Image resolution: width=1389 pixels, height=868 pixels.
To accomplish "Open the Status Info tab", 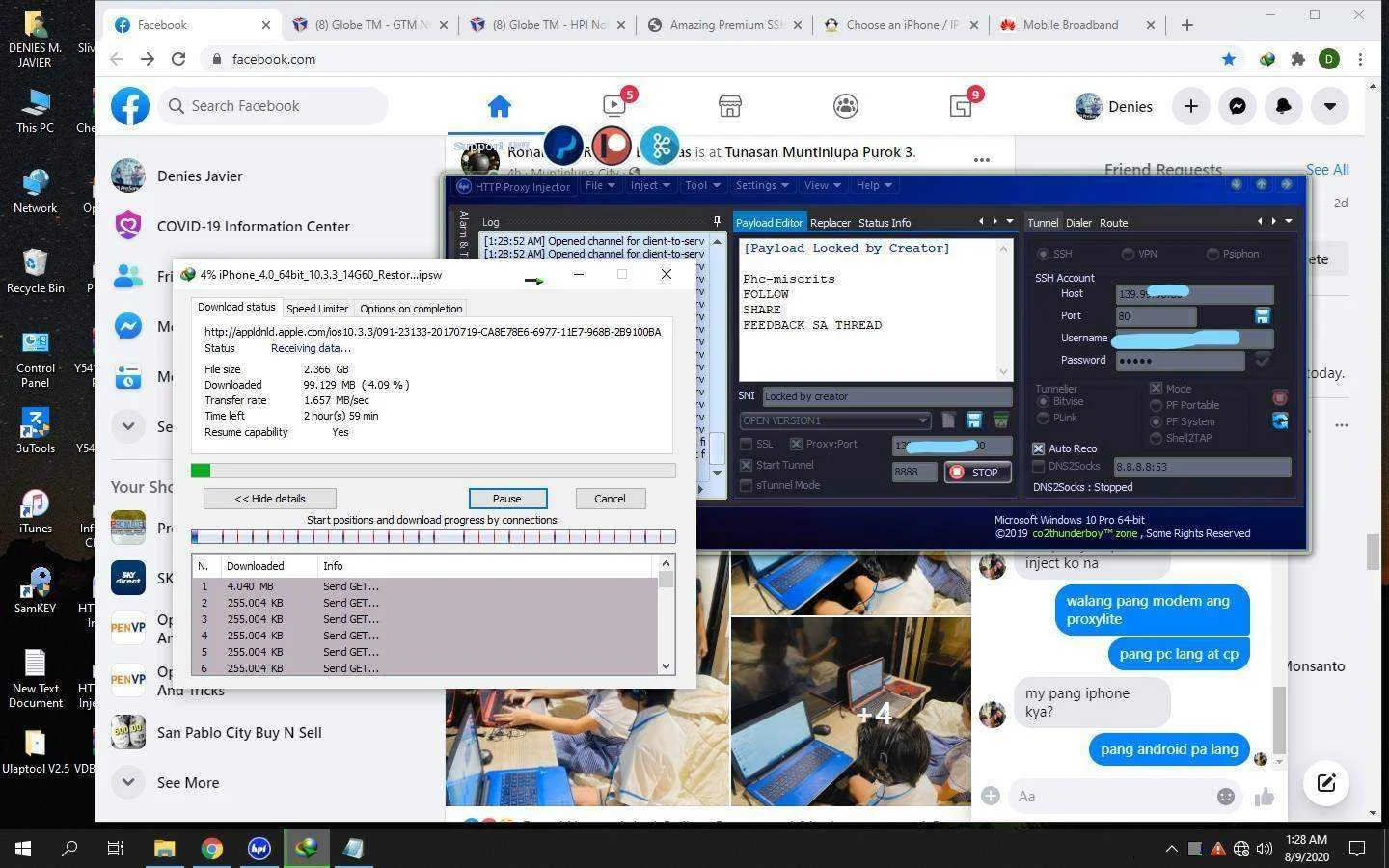I will (885, 223).
